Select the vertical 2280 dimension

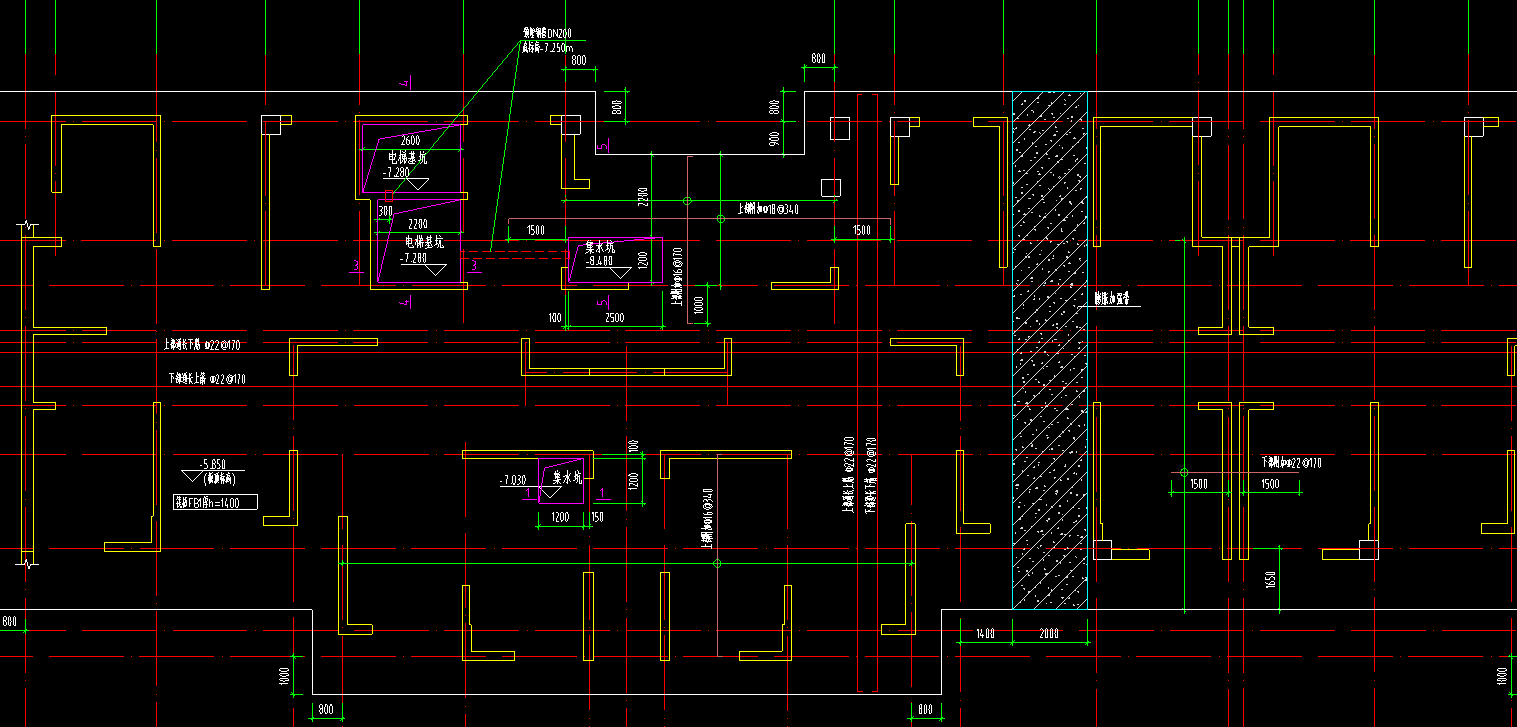[643, 196]
